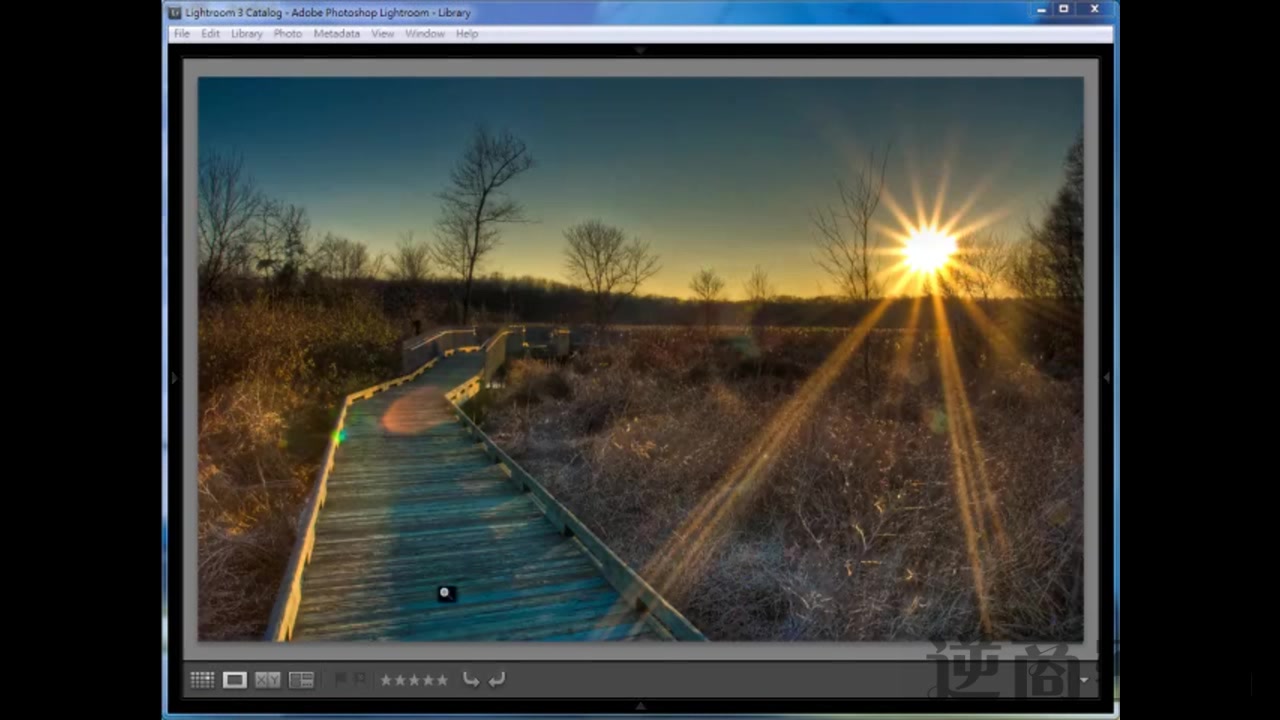Open Compare view with the XY icon
Image resolution: width=1280 pixels, height=720 pixels.
tap(267, 680)
